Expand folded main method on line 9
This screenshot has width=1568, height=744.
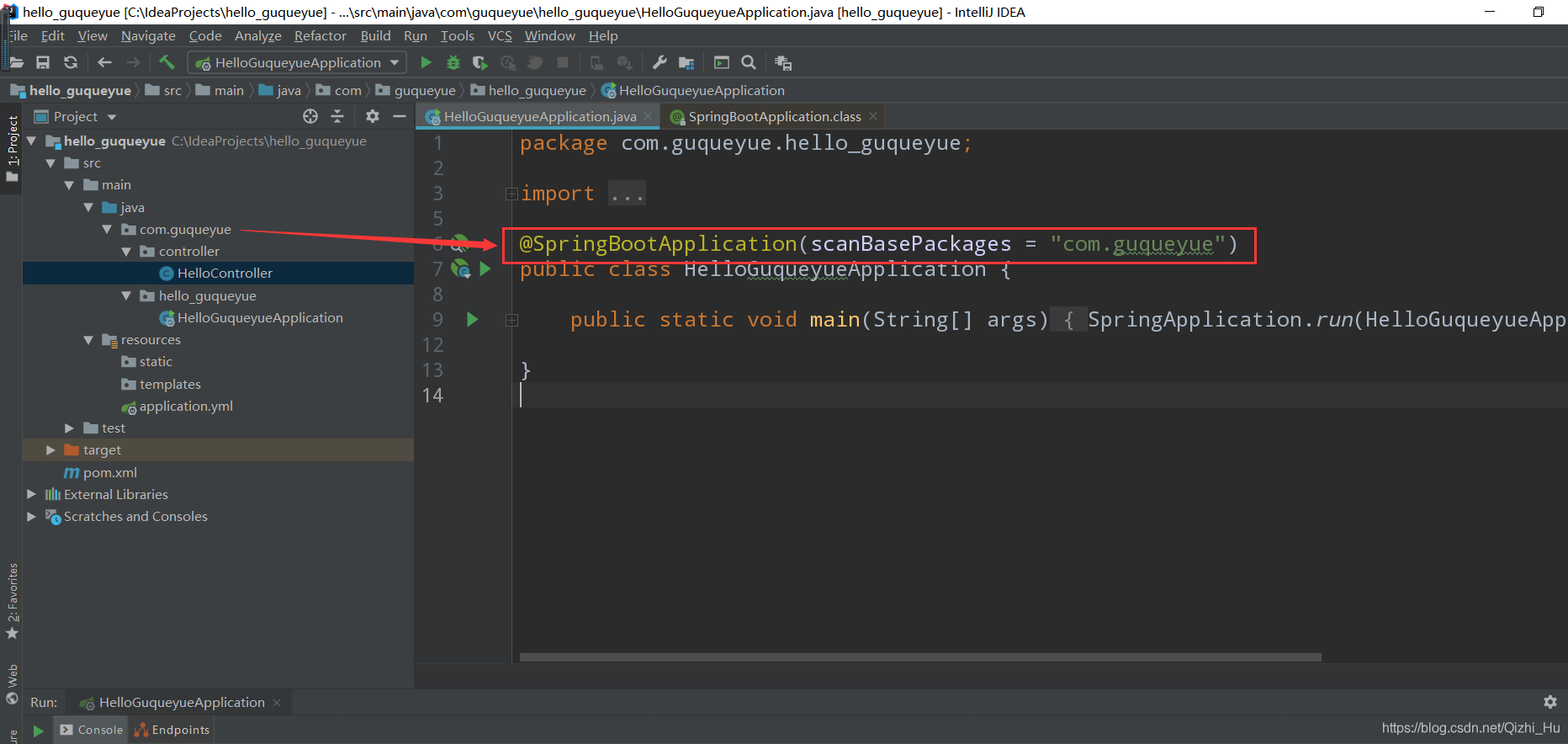tap(511, 320)
